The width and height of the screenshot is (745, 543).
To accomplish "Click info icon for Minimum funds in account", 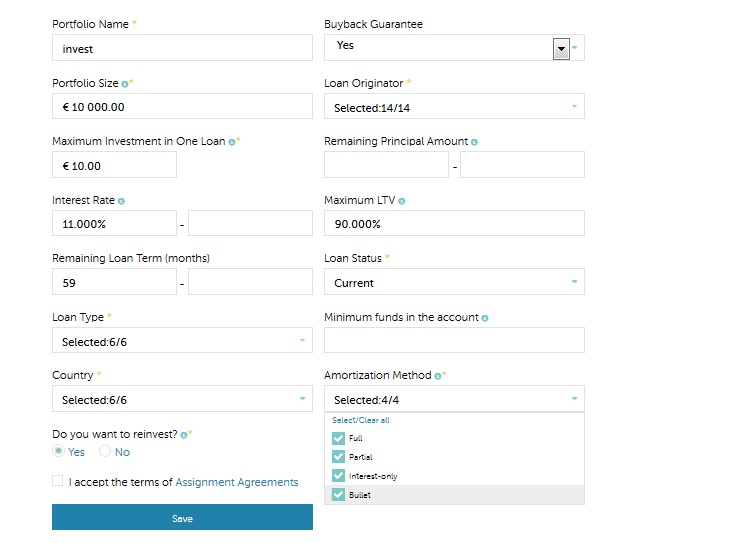I will point(485,318).
